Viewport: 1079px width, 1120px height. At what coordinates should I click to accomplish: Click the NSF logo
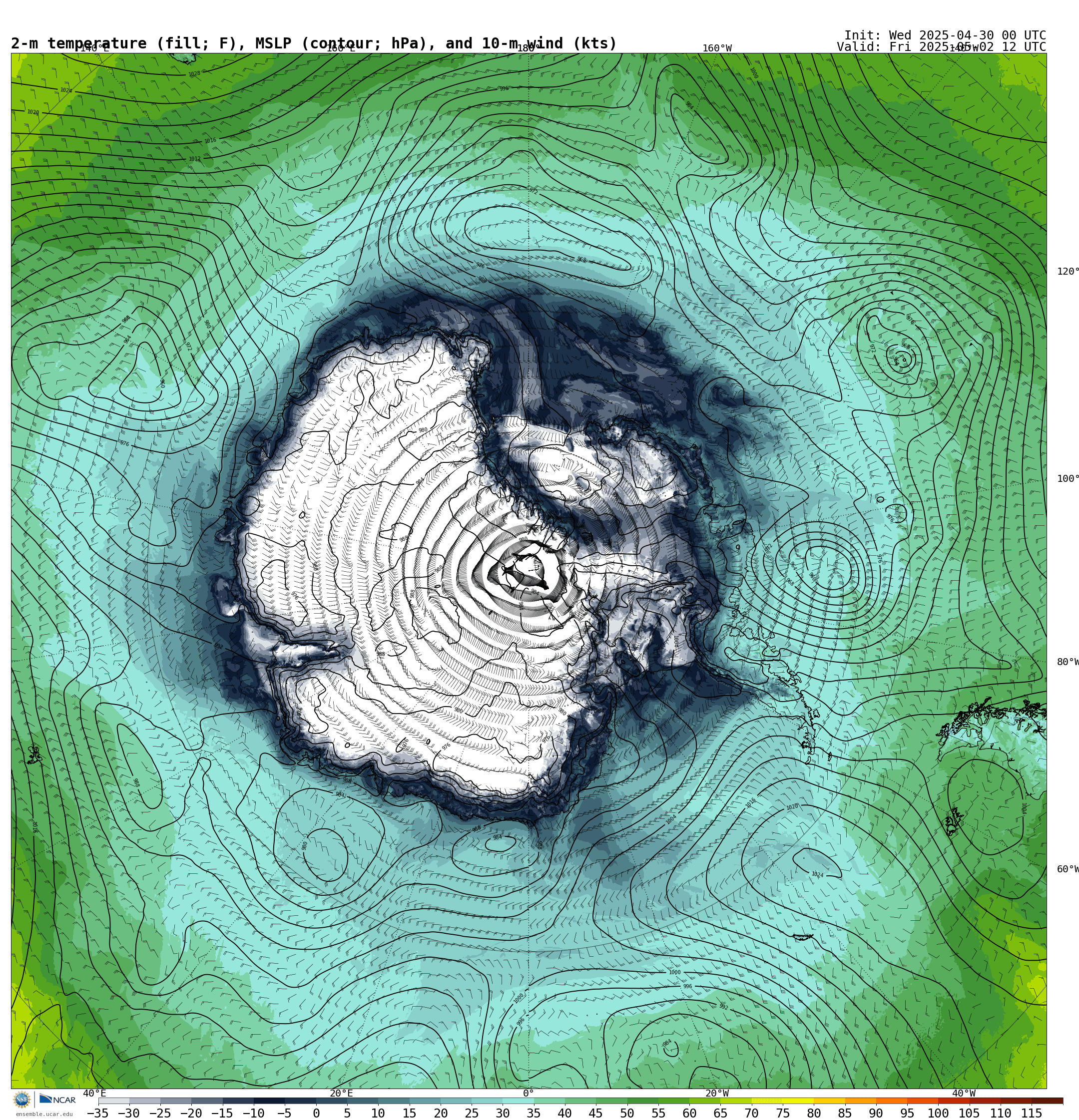point(21,1100)
